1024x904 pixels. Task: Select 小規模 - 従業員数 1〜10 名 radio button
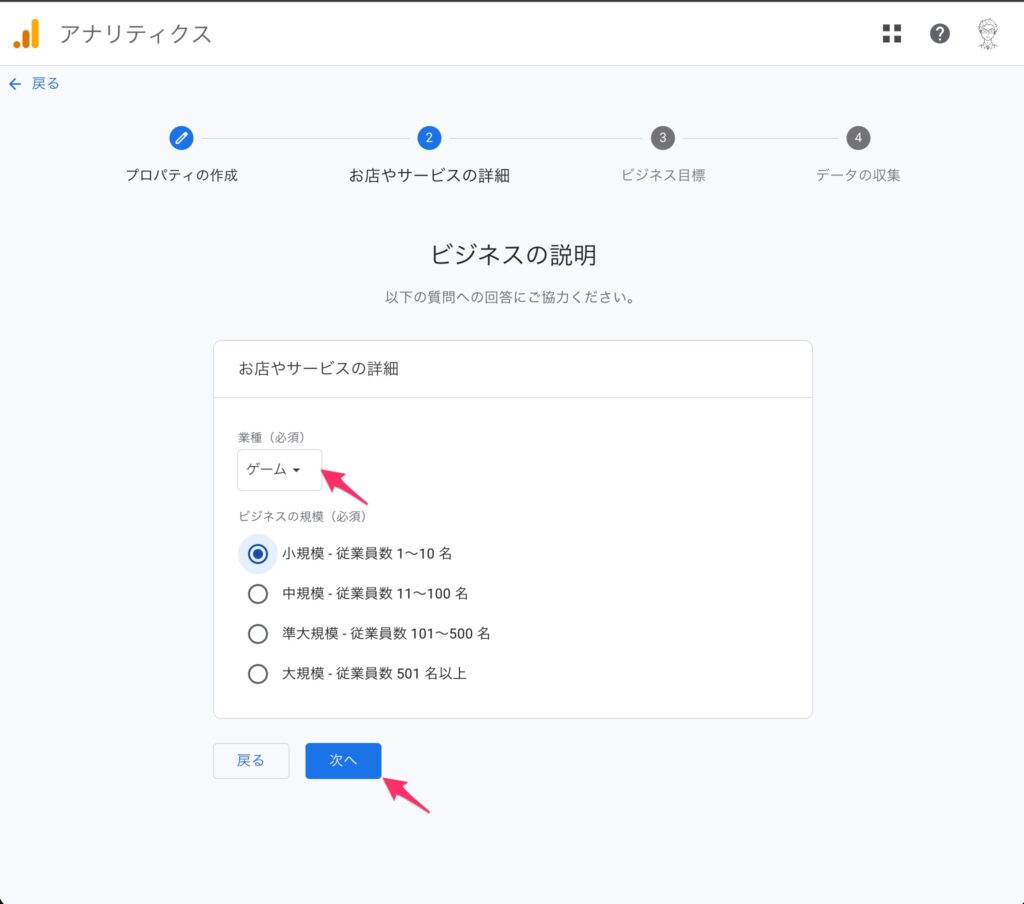coord(258,553)
